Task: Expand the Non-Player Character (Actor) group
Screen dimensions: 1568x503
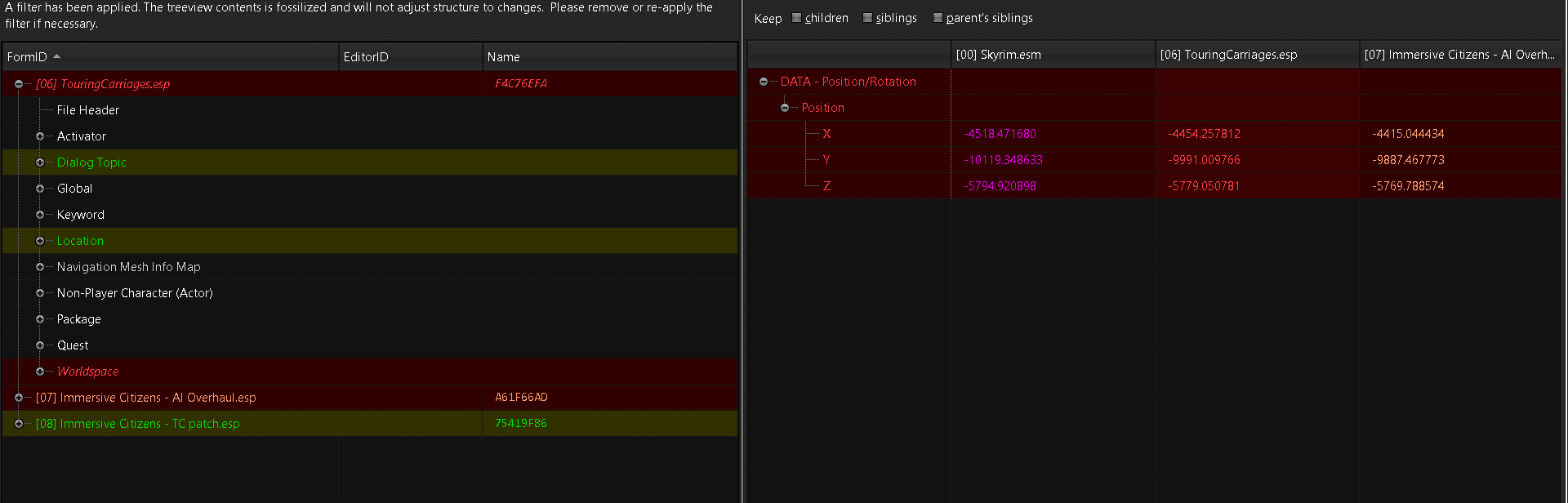Action: point(39,293)
